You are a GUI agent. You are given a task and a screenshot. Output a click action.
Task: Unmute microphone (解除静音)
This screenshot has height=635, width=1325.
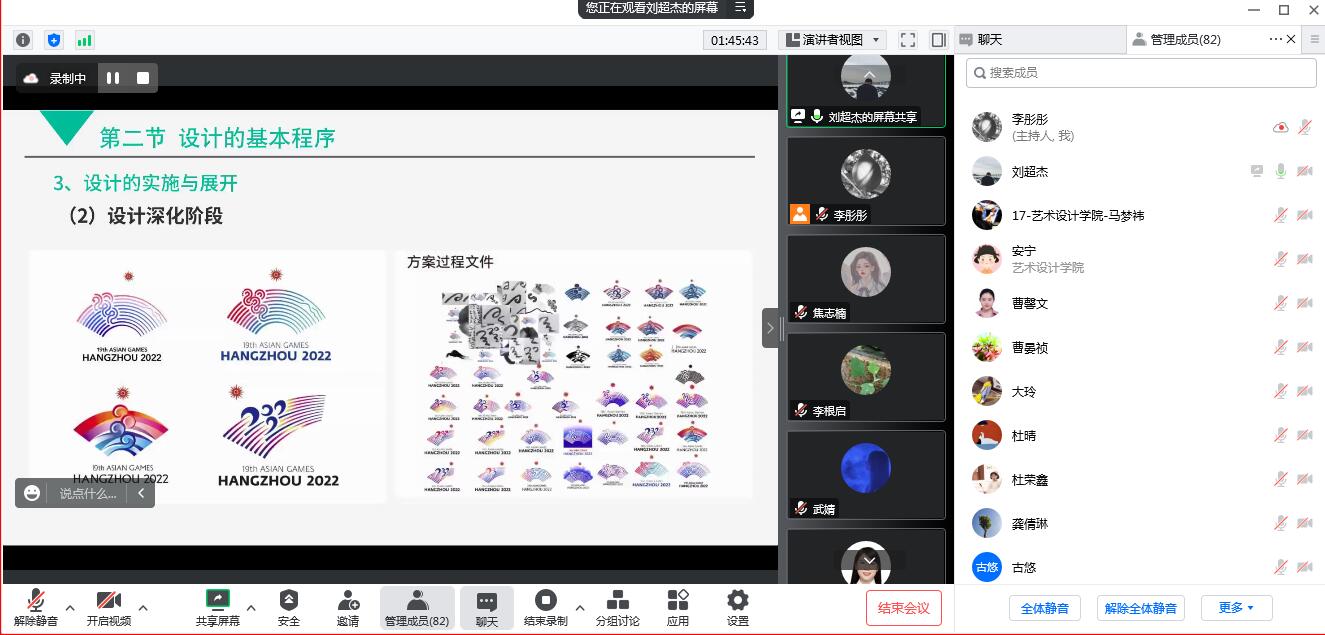pos(36,600)
